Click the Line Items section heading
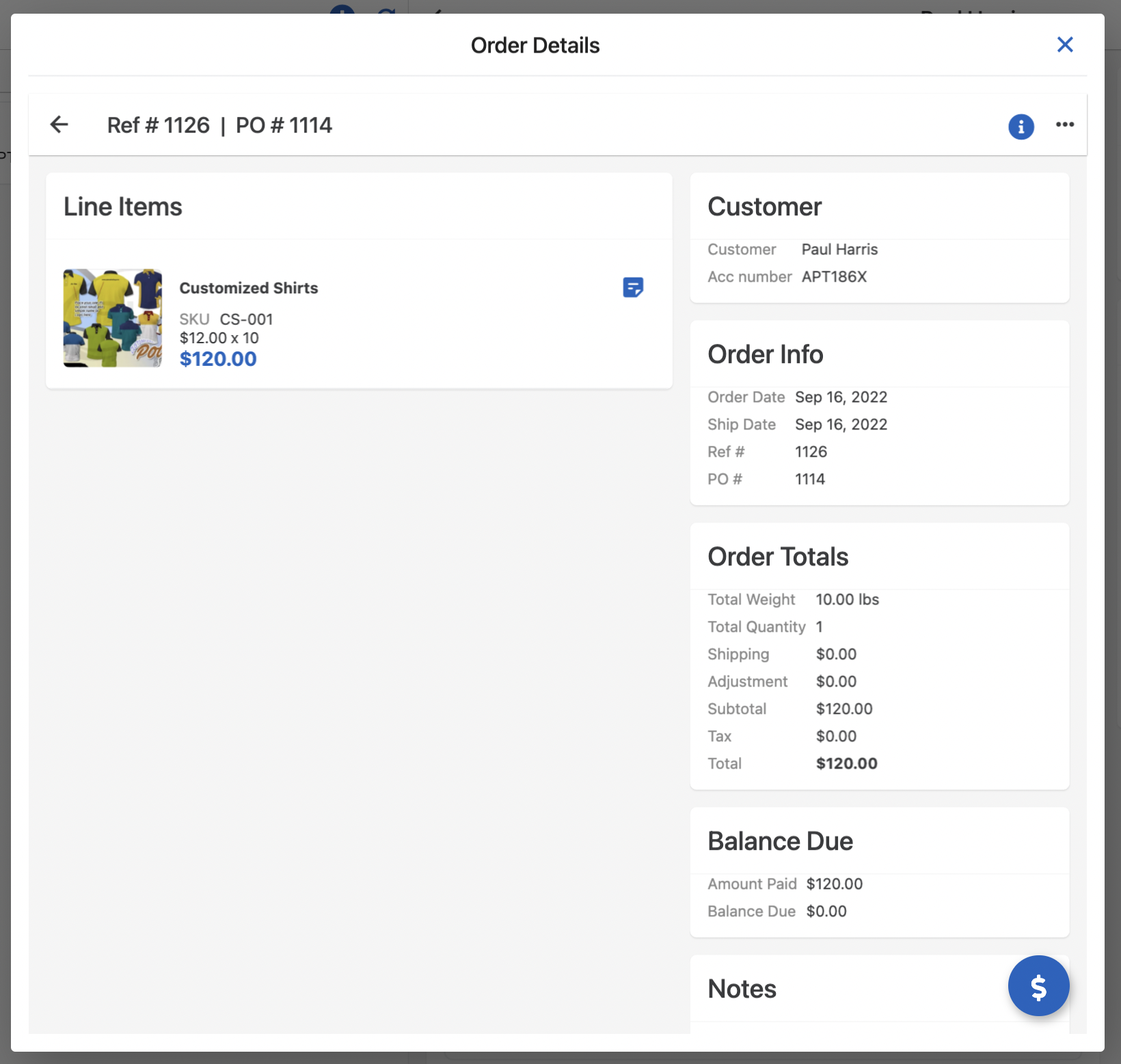 123,207
